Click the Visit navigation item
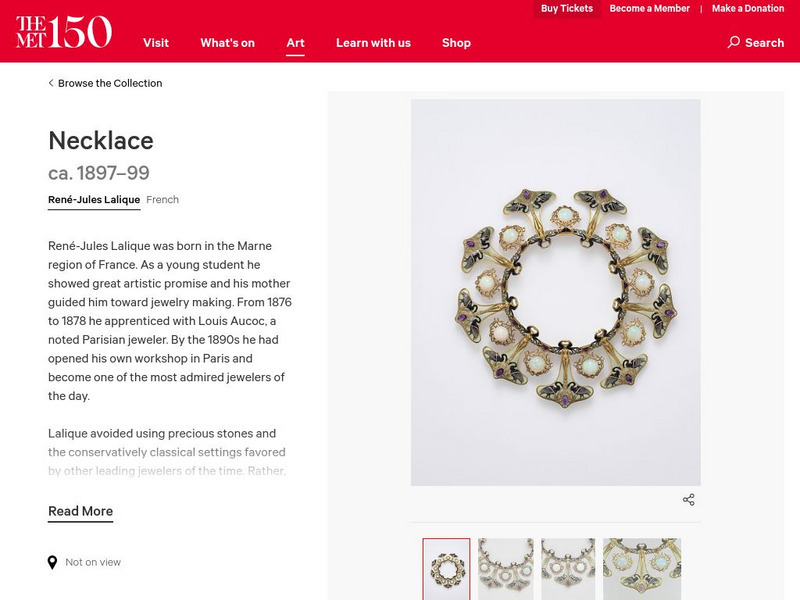Image resolution: width=800 pixels, height=600 pixels. 159,43
